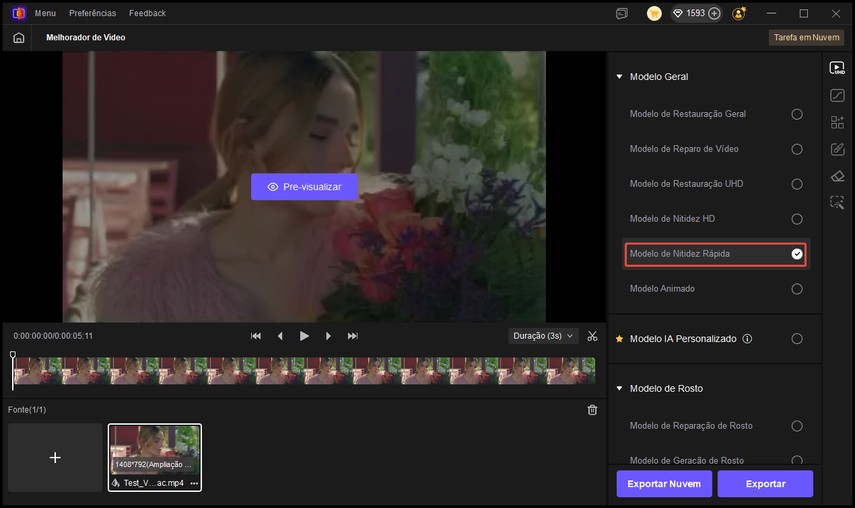Click the Exportar Nuvem button
Image resolution: width=855 pixels, height=508 pixels.
pos(664,484)
